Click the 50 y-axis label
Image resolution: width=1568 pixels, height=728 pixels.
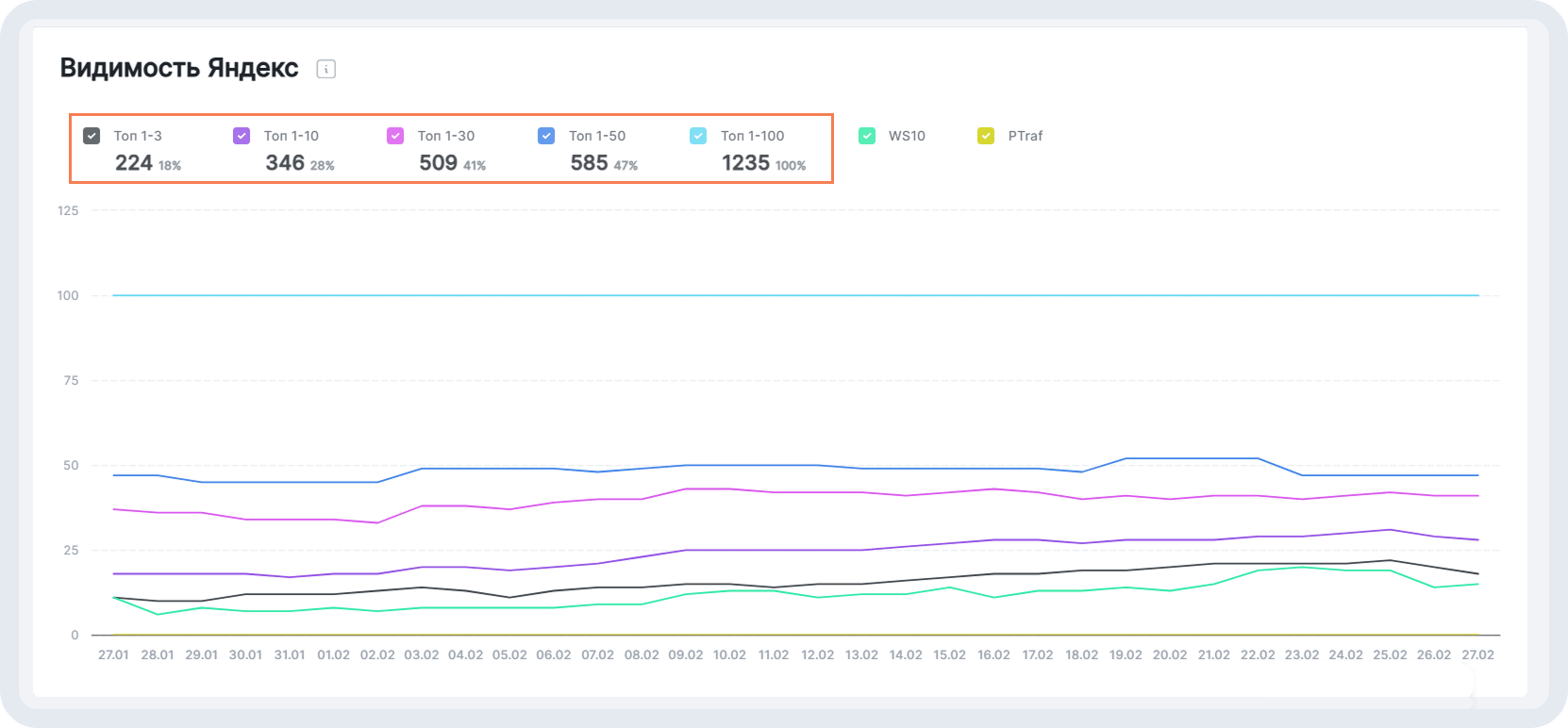[72, 465]
